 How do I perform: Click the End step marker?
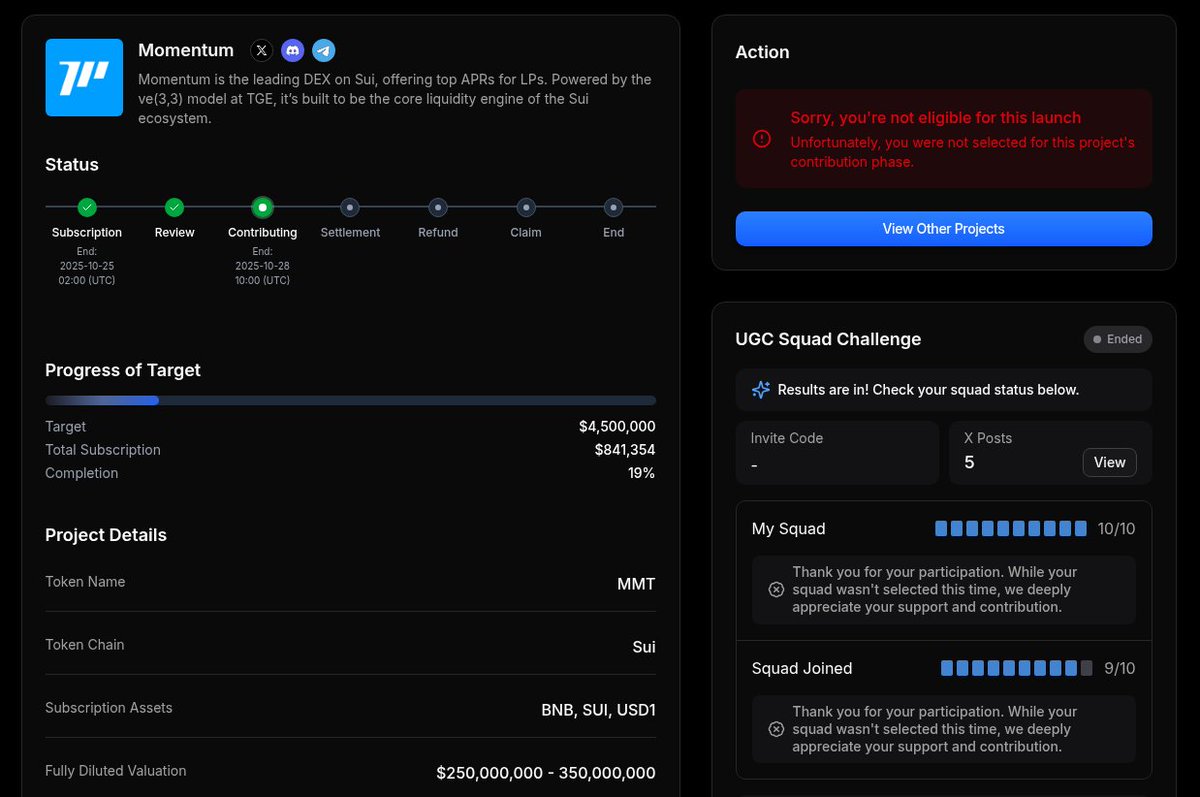[614, 207]
